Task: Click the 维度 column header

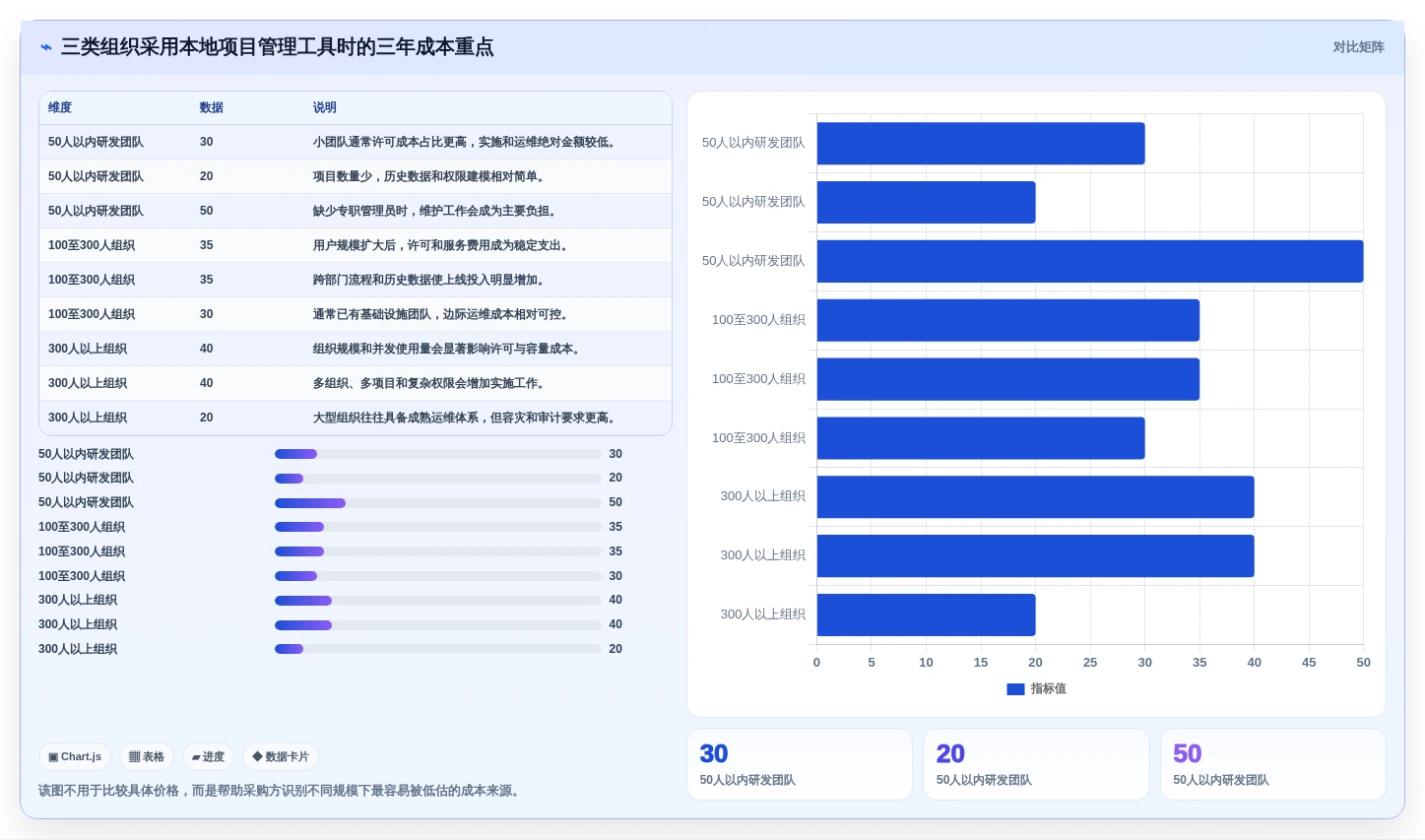Action: pyautogui.click(x=60, y=107)
